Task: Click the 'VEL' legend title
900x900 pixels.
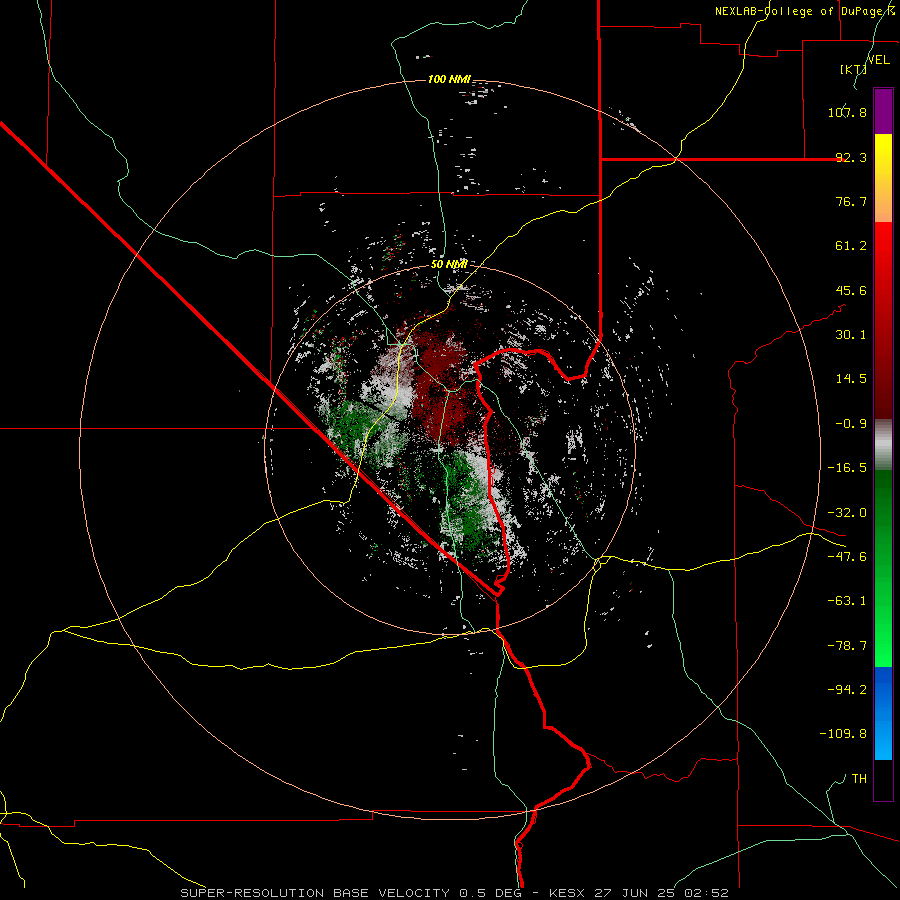Action: pos(878,60)
